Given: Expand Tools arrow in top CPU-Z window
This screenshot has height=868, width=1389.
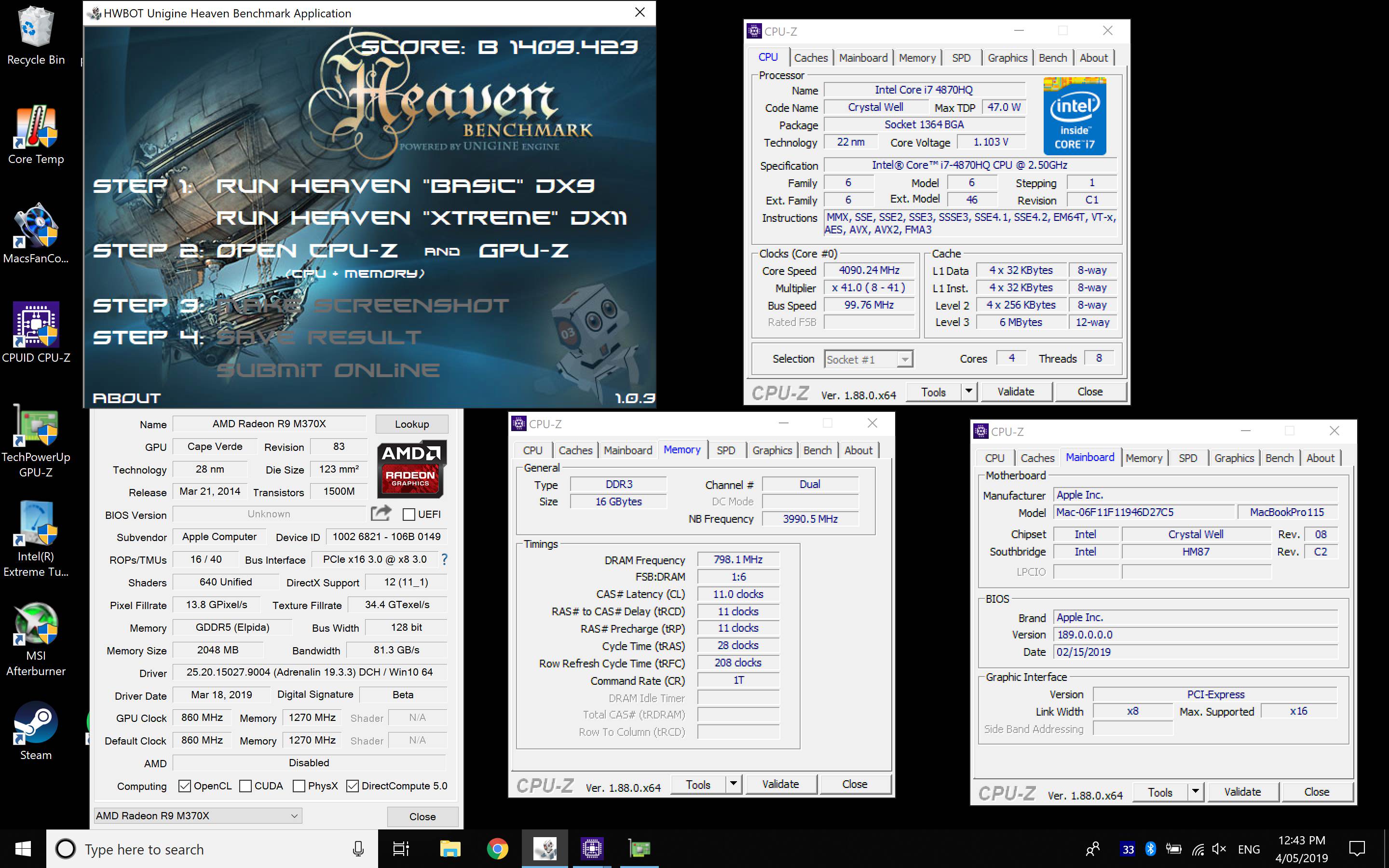Looking at the screenshot, I should 968,392.
